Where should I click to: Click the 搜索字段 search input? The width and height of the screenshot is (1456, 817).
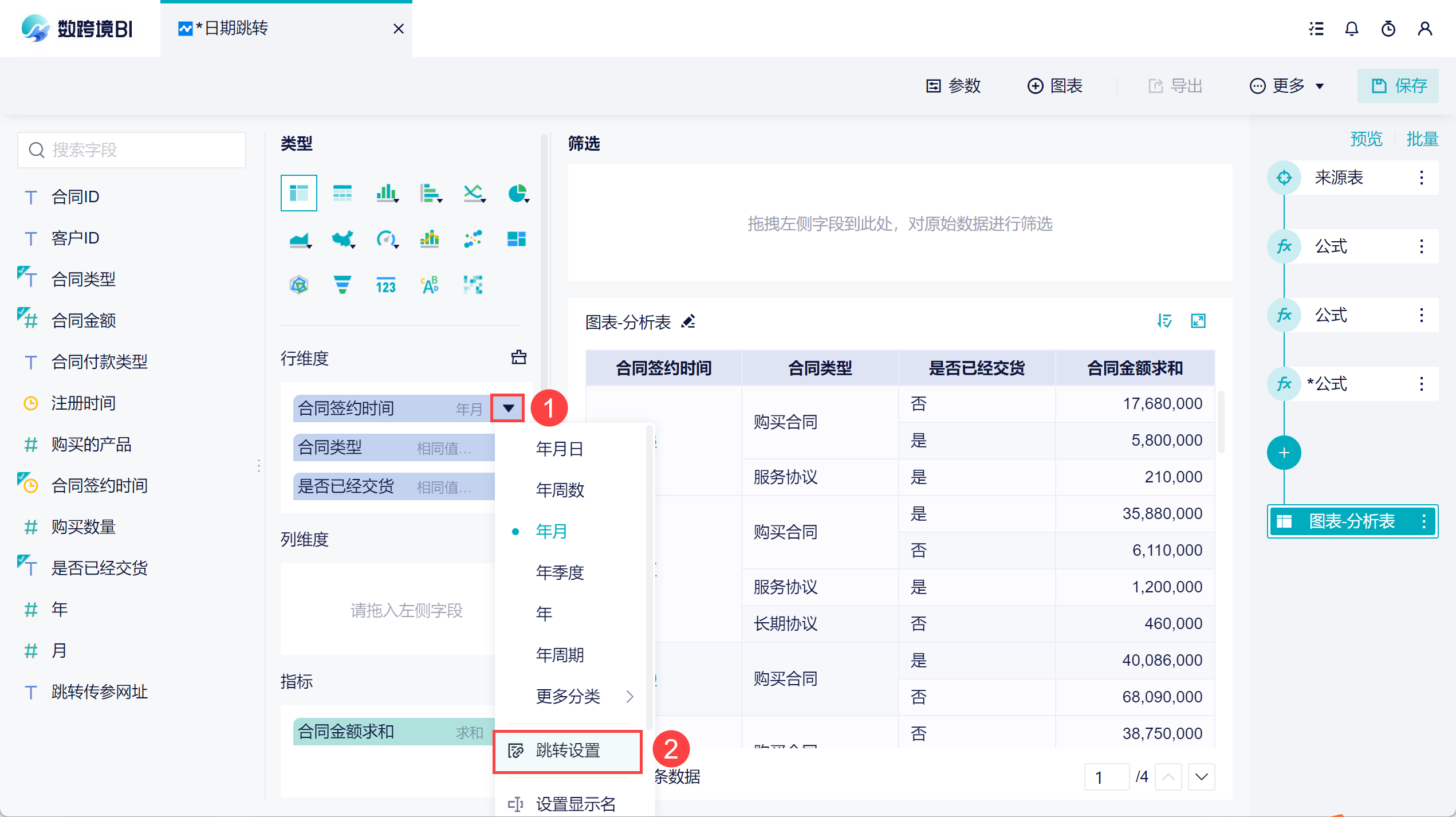pos(132,150)
